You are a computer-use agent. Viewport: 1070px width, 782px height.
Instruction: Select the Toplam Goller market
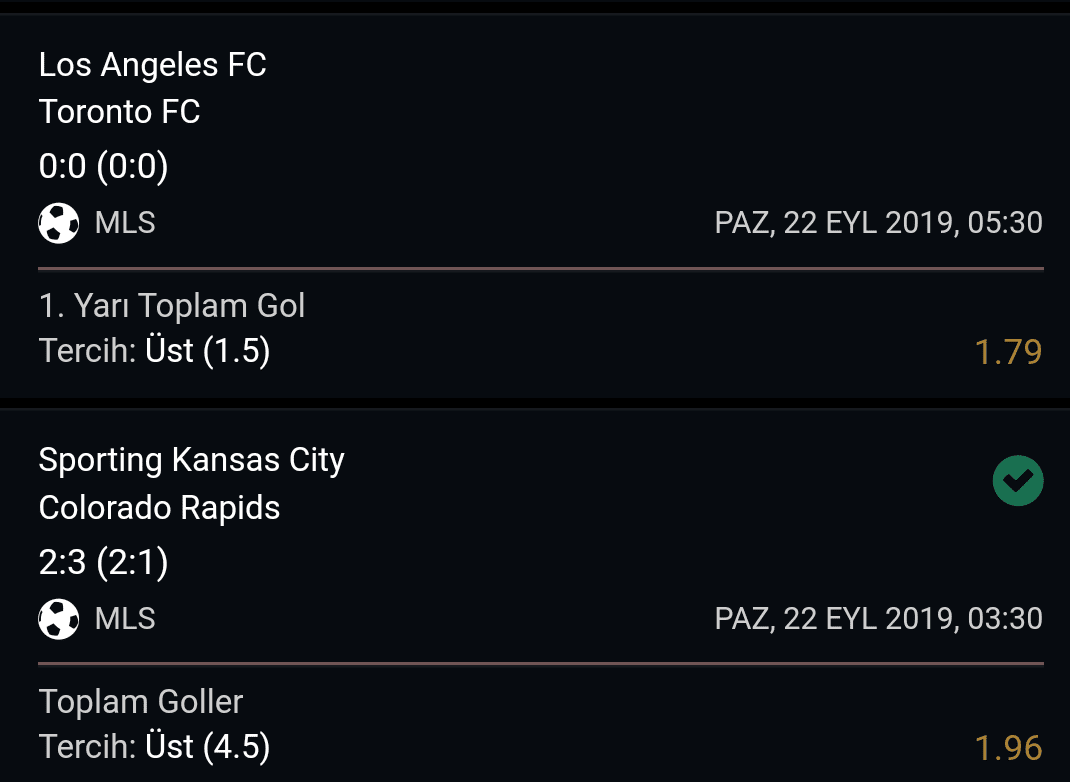141,702
